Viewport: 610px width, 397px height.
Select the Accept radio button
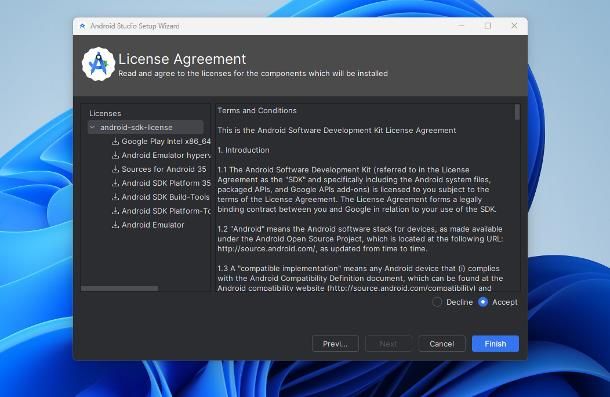coord(483,302)
